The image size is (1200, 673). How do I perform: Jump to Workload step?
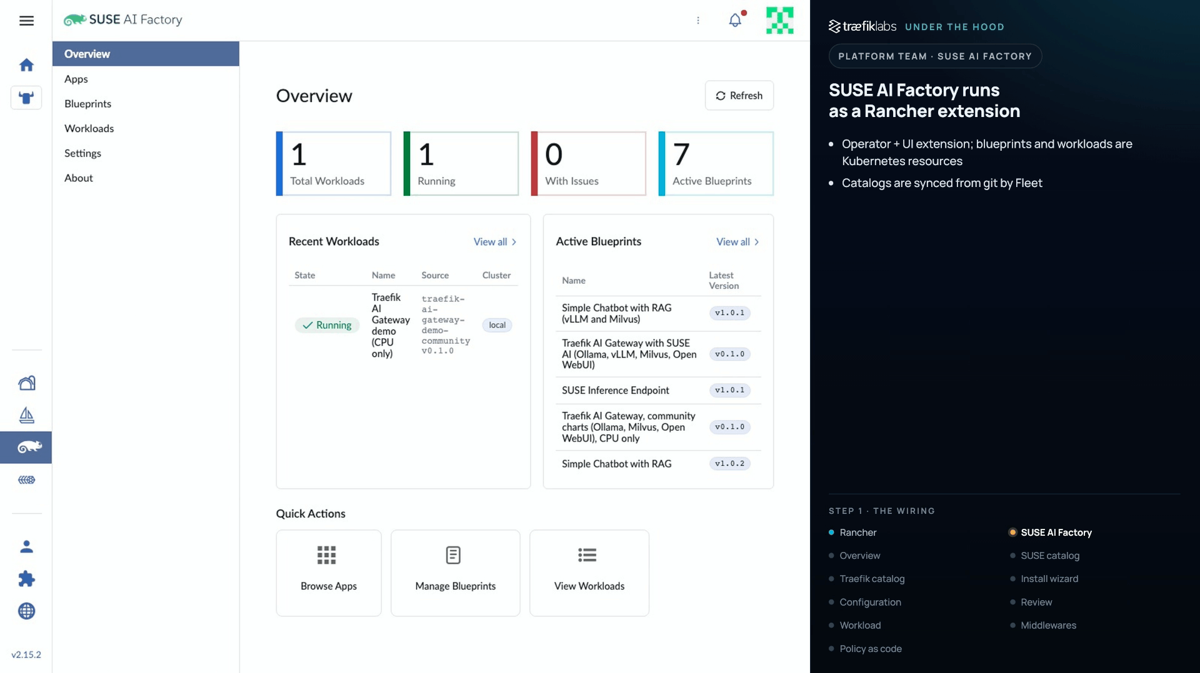[x=860, y=626]
